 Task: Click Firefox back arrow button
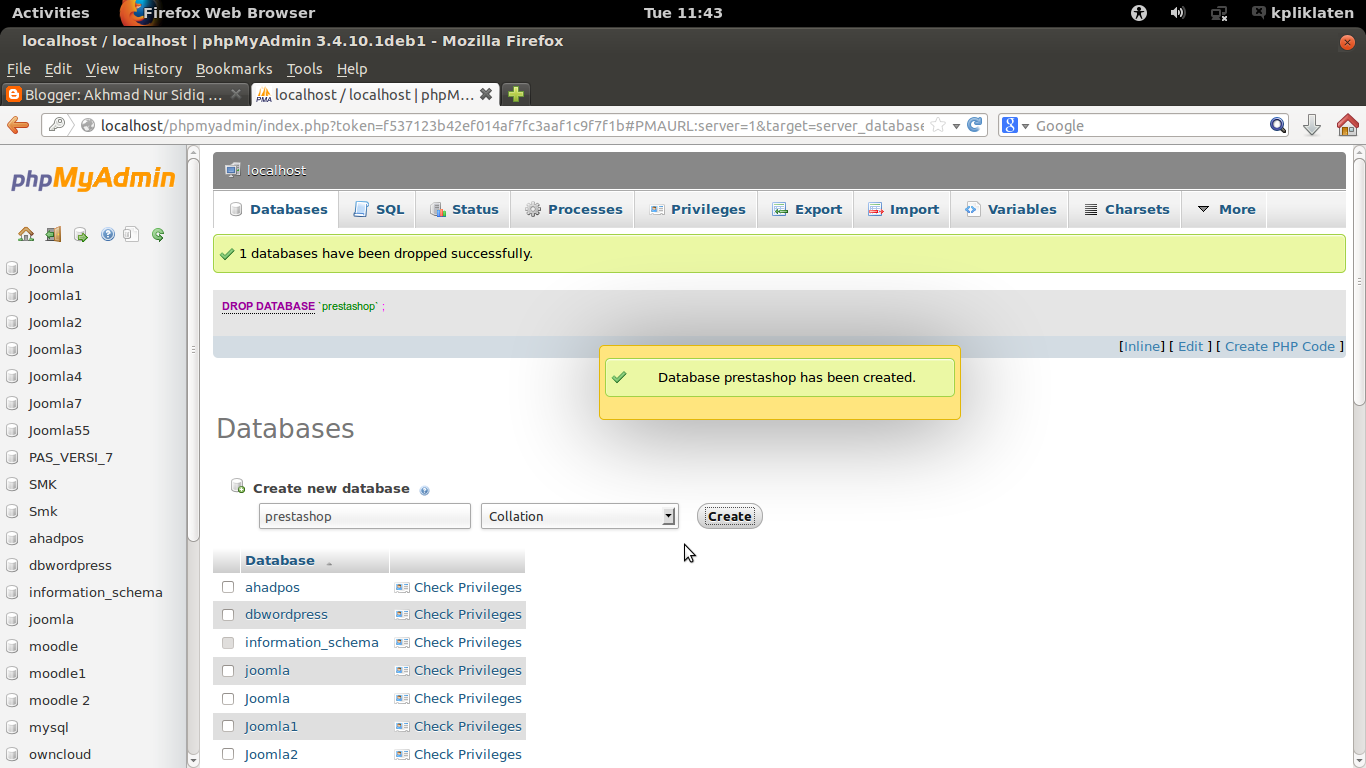coord(18,125)
